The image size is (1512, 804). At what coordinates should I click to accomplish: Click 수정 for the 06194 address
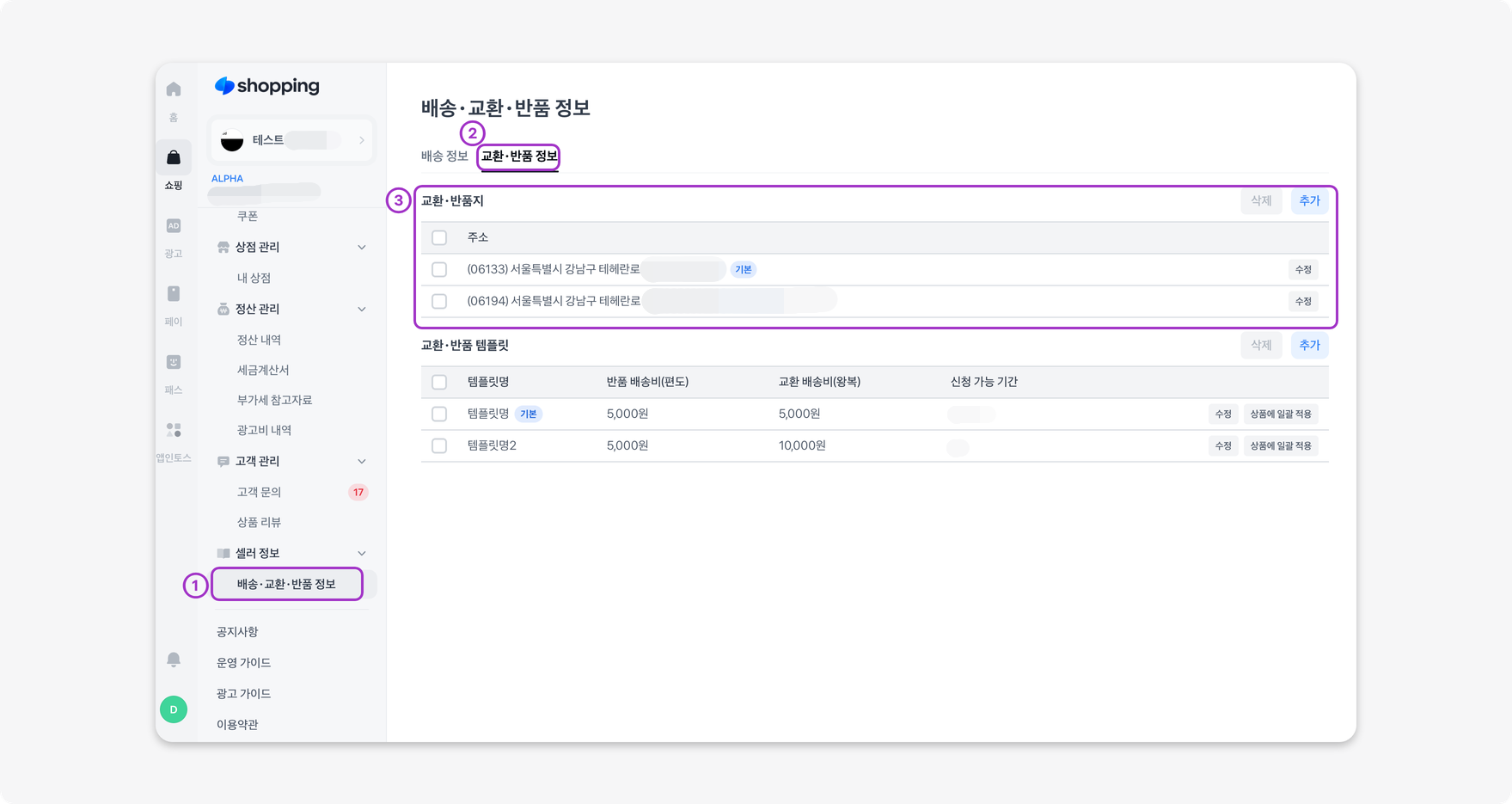coord(1303,302)
